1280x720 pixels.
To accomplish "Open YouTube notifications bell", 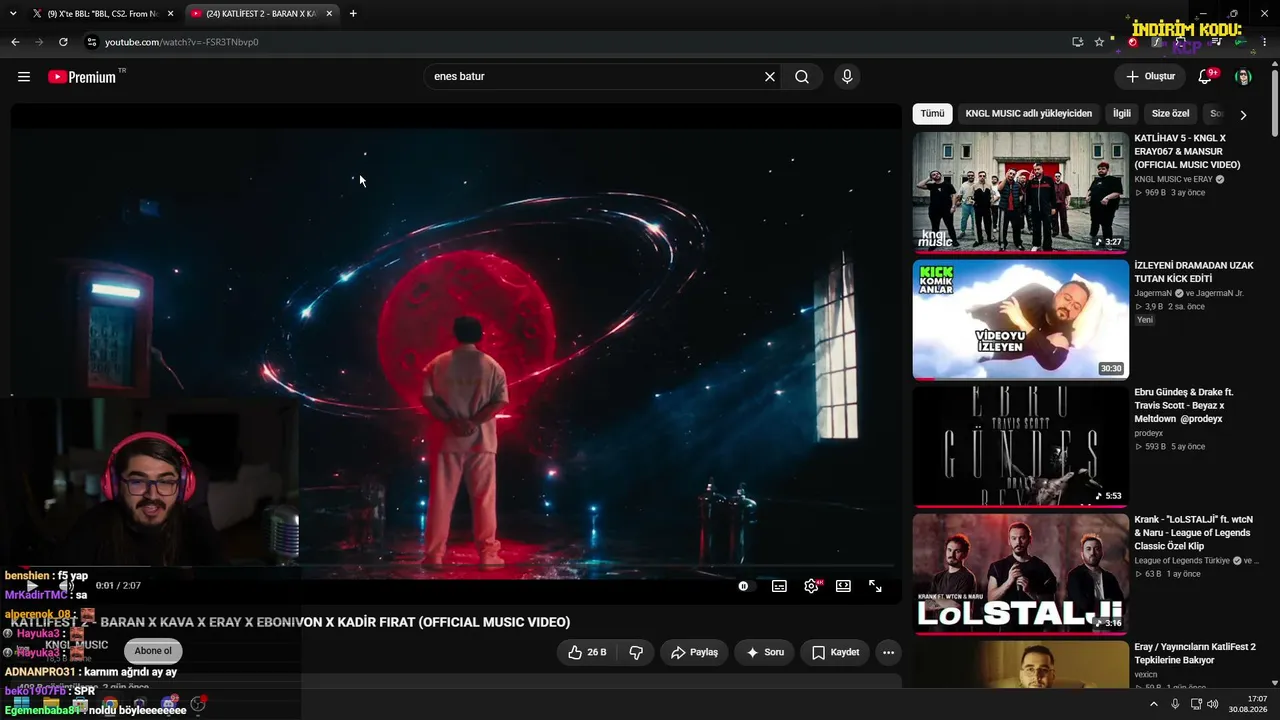I will (1206, 77).
